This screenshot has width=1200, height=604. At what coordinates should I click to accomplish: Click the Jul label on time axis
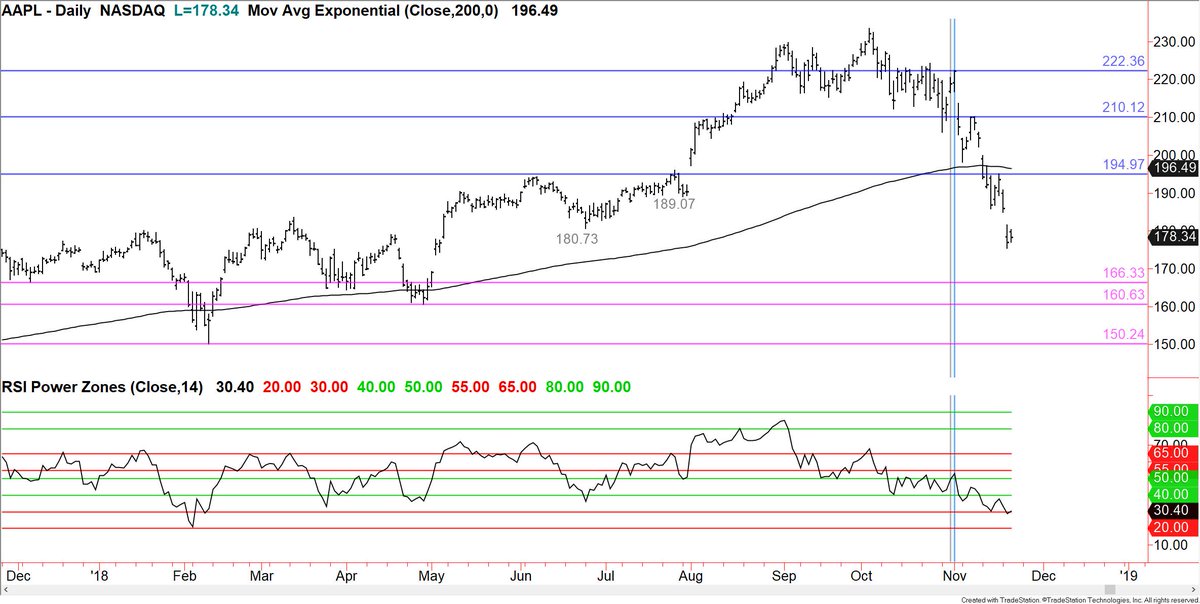tap(606, 576)
